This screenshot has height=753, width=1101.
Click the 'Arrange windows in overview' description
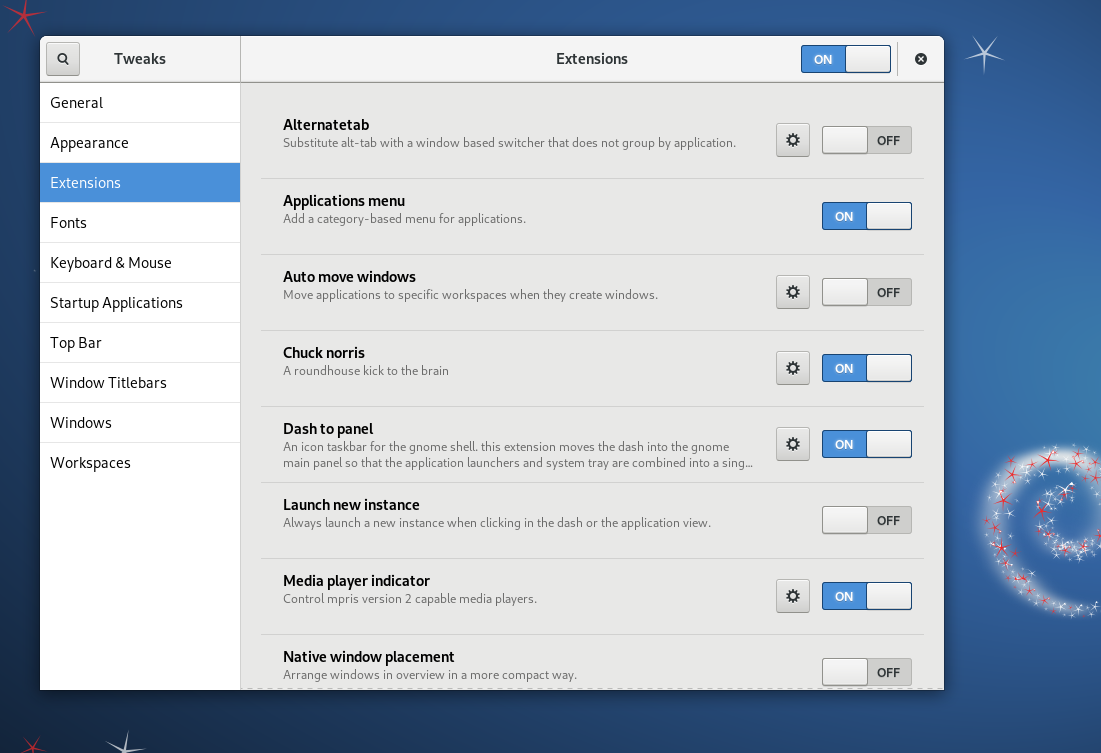tap(430, 675)
